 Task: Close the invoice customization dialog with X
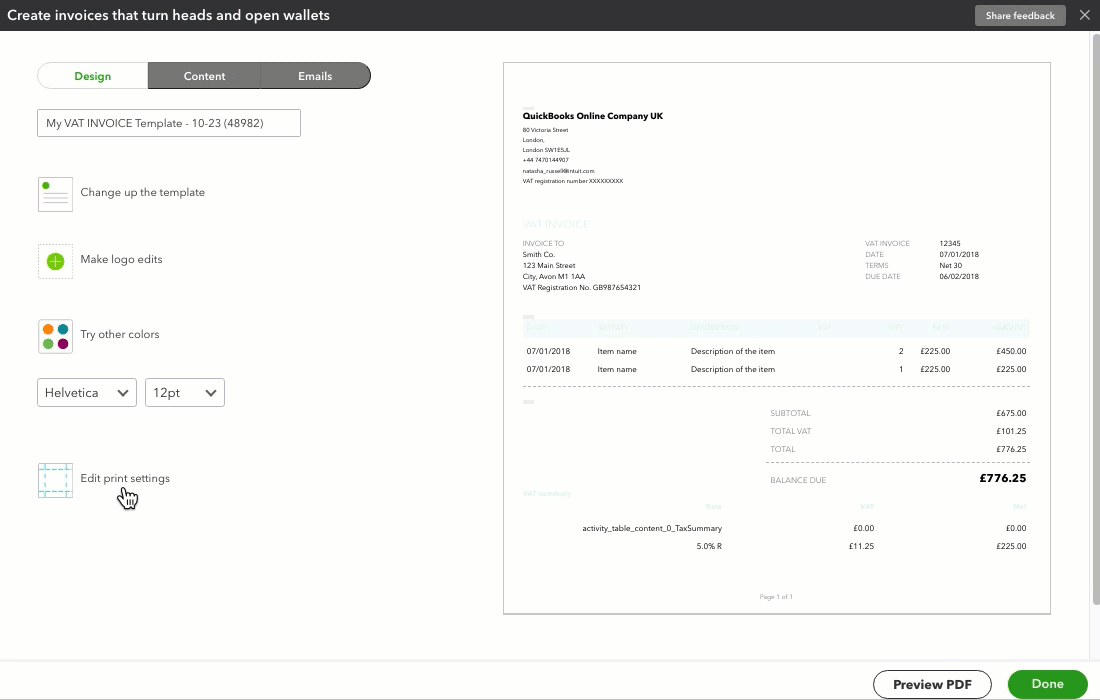[x=1084, y=15]
